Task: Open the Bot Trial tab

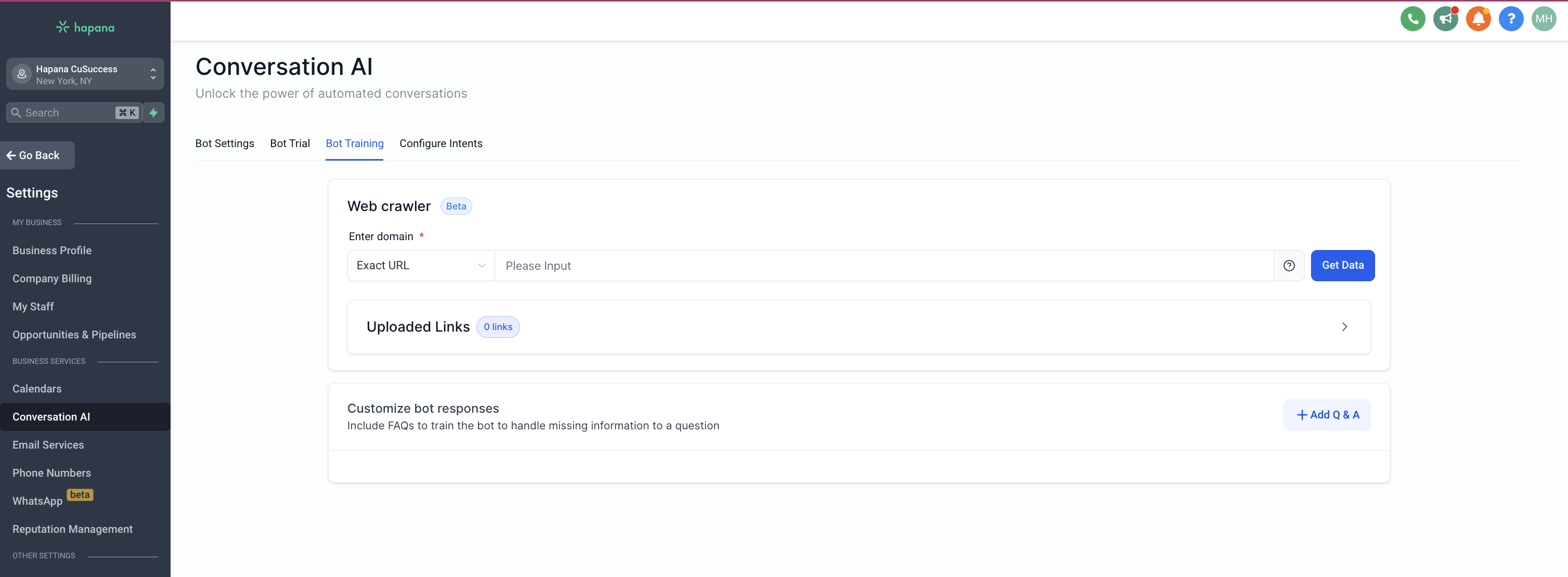Action: (x=290, y=143)
